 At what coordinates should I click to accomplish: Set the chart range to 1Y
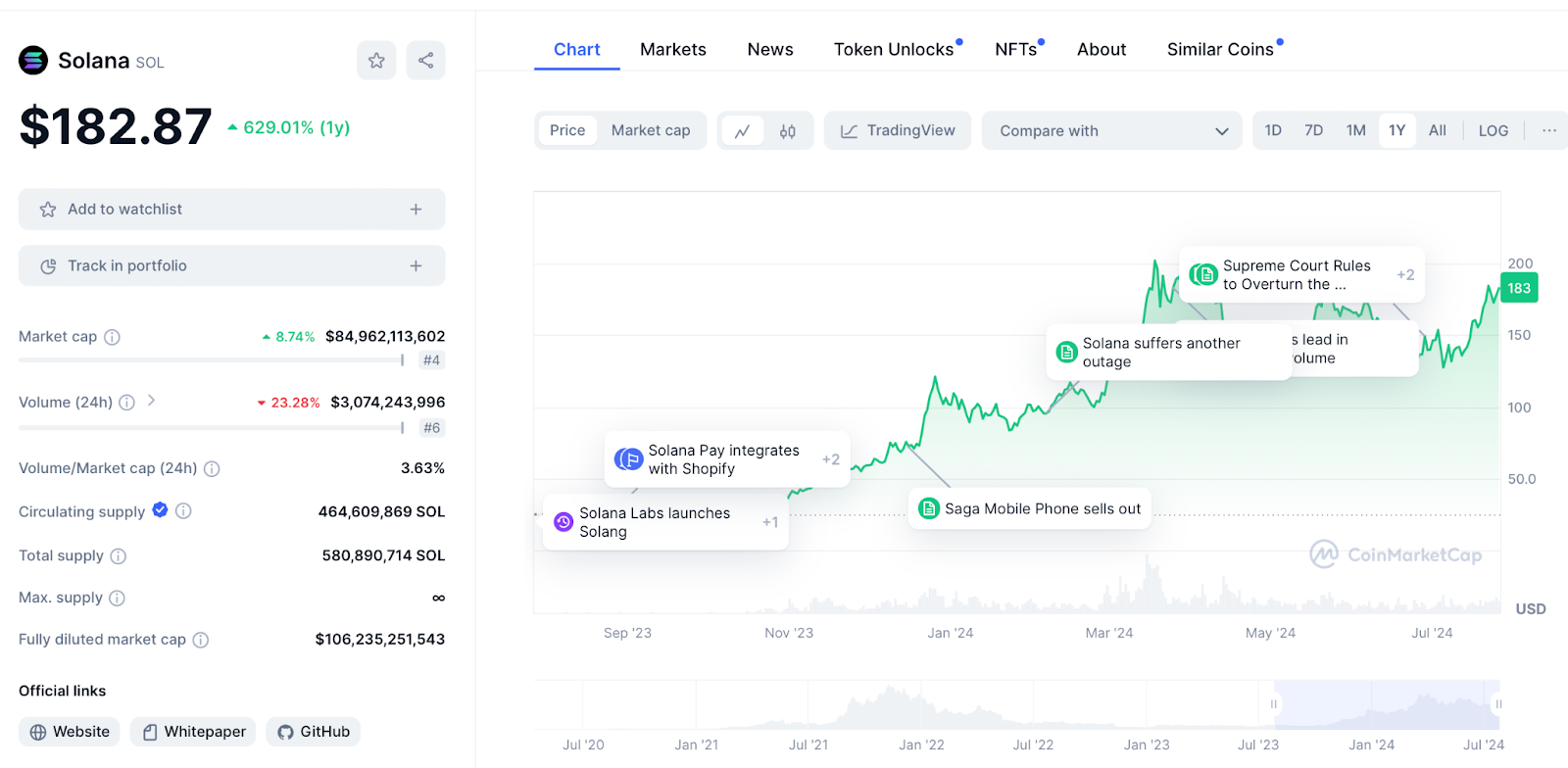[x=1397, y=130]
